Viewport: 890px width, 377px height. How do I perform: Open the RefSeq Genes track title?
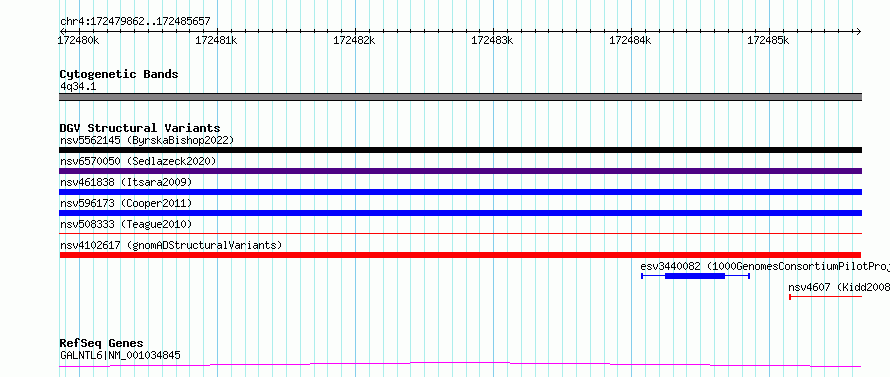tap(102, 344)
